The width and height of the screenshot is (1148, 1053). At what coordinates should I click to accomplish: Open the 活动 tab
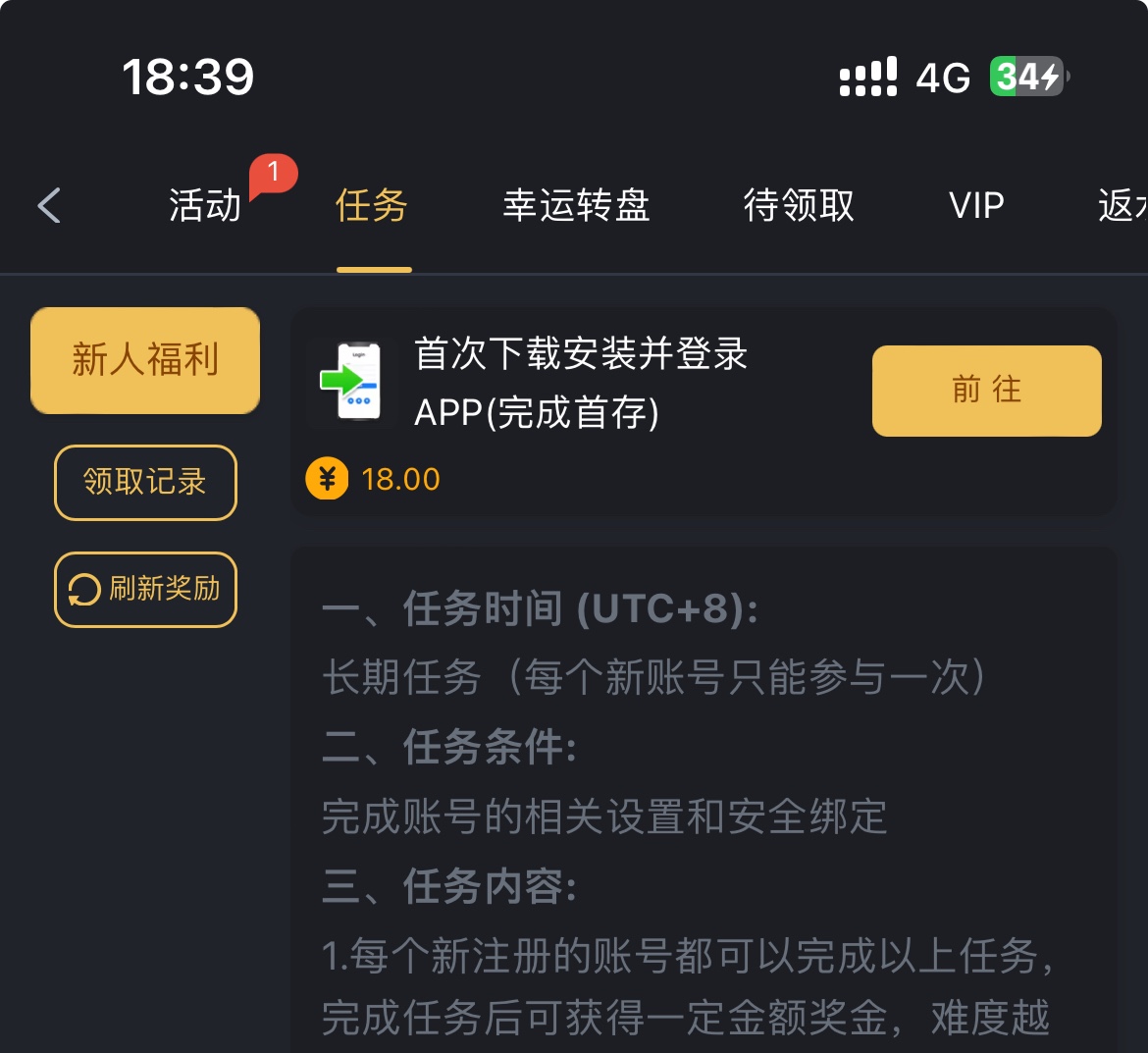(x=205, y=206)
